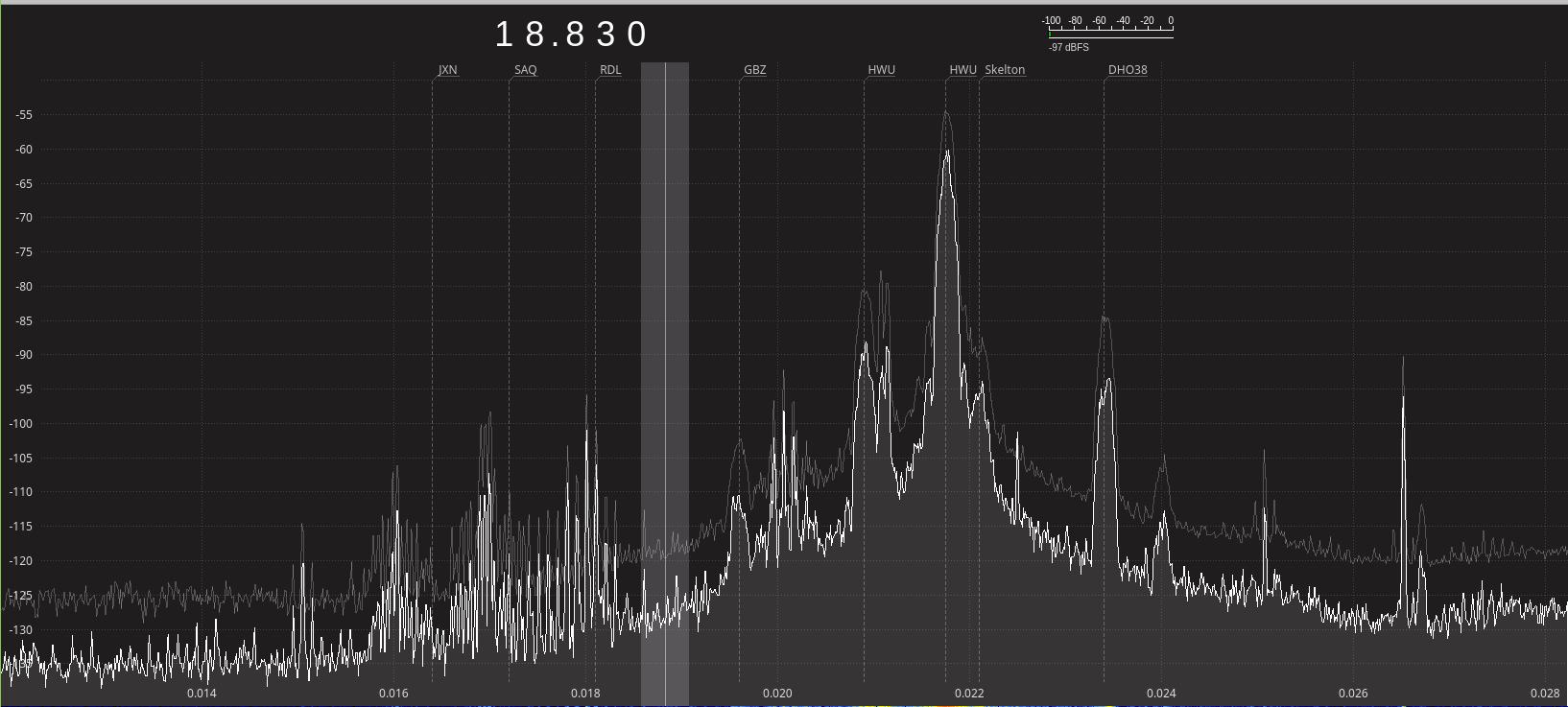Click the -100 level on the dB axis
1568x707 pixels.
[x=21, y=424]
